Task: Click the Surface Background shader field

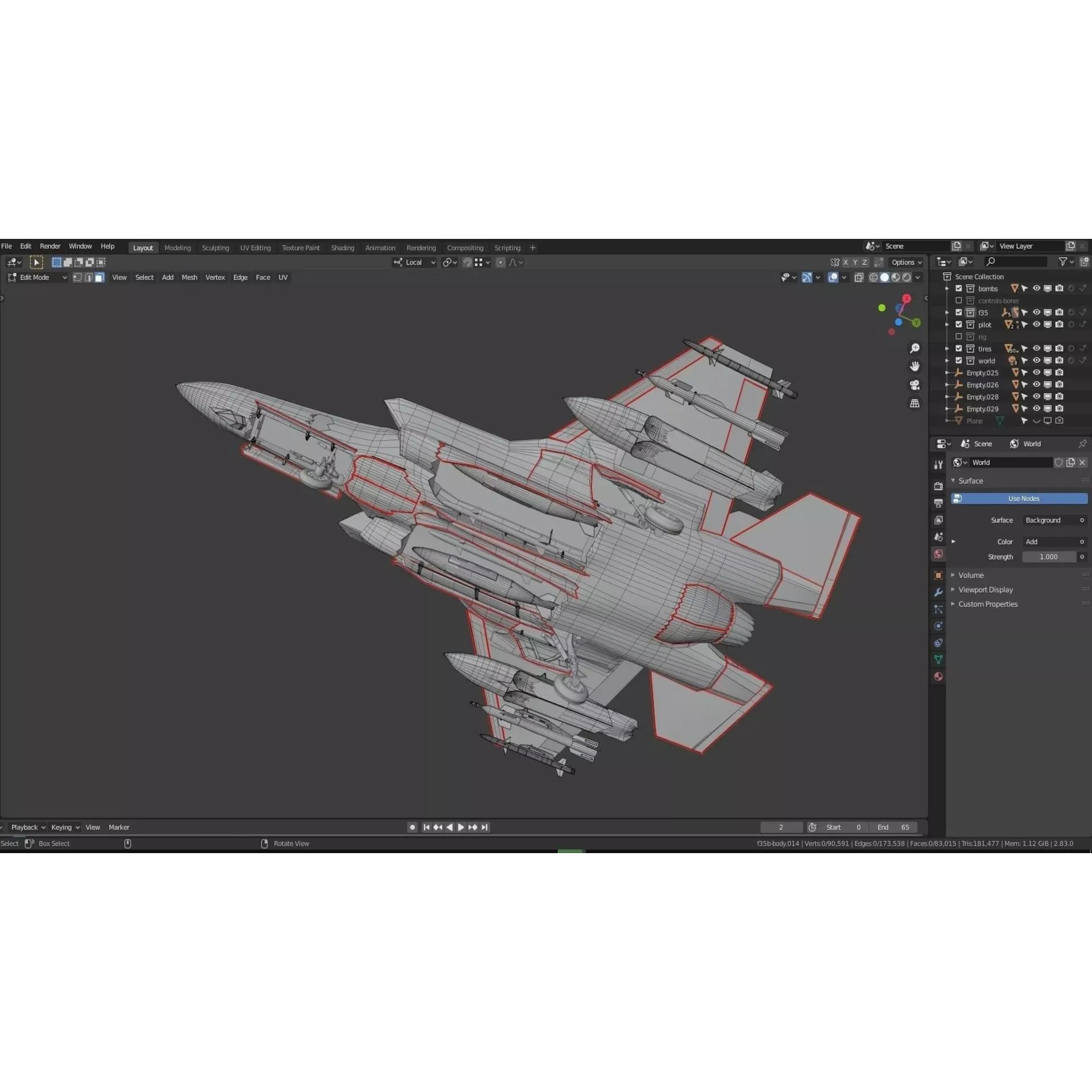Action: coord(1054,520)
